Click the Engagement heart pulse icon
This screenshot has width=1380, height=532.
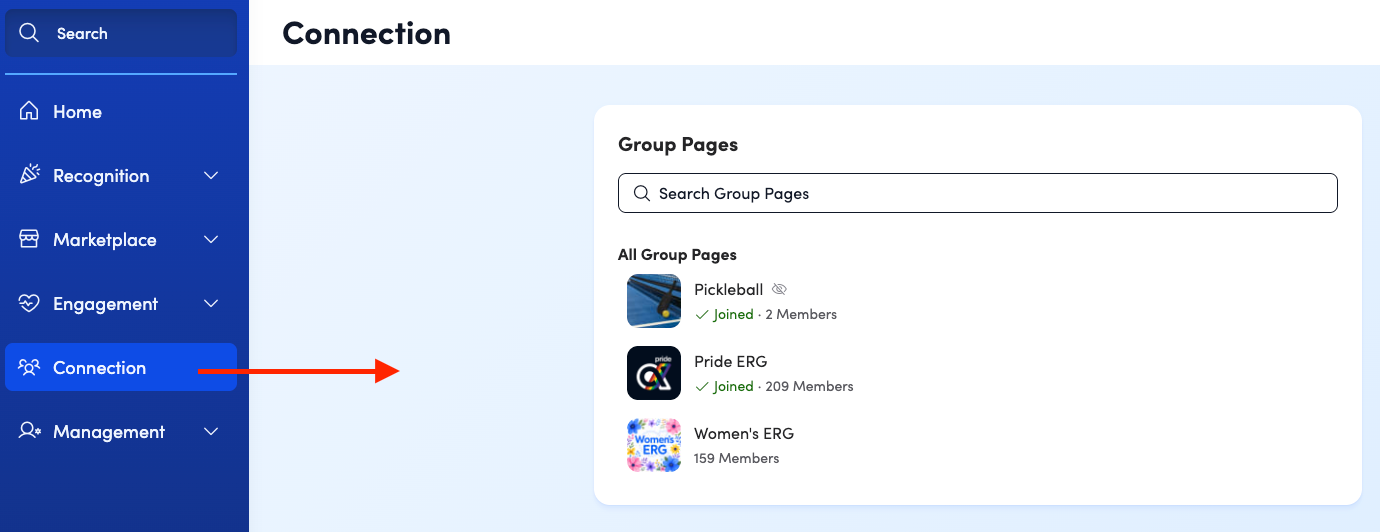29,303
